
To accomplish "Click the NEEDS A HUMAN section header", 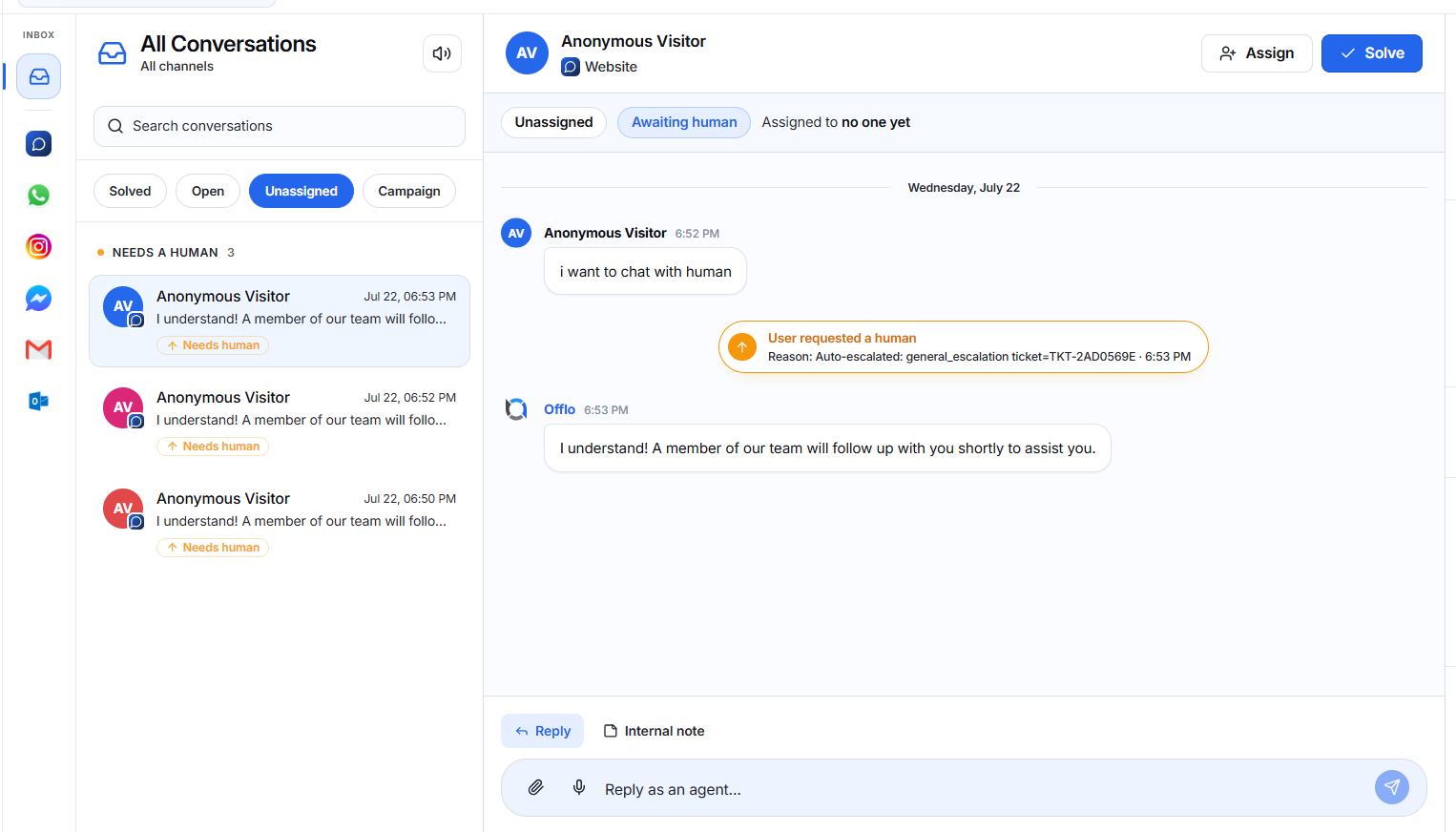I will point(166,253).
